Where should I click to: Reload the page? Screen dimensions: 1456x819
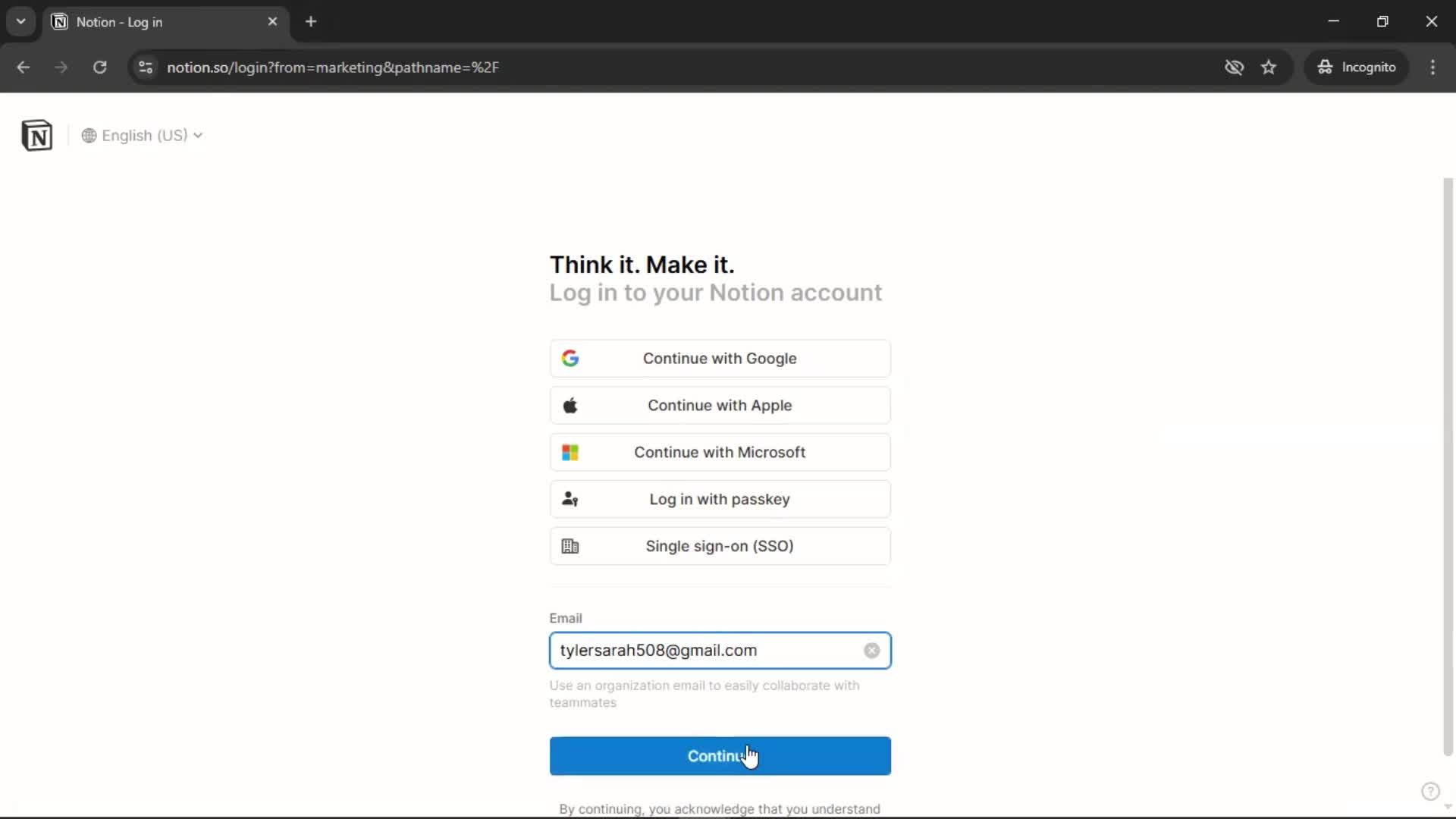pos(99,67)
